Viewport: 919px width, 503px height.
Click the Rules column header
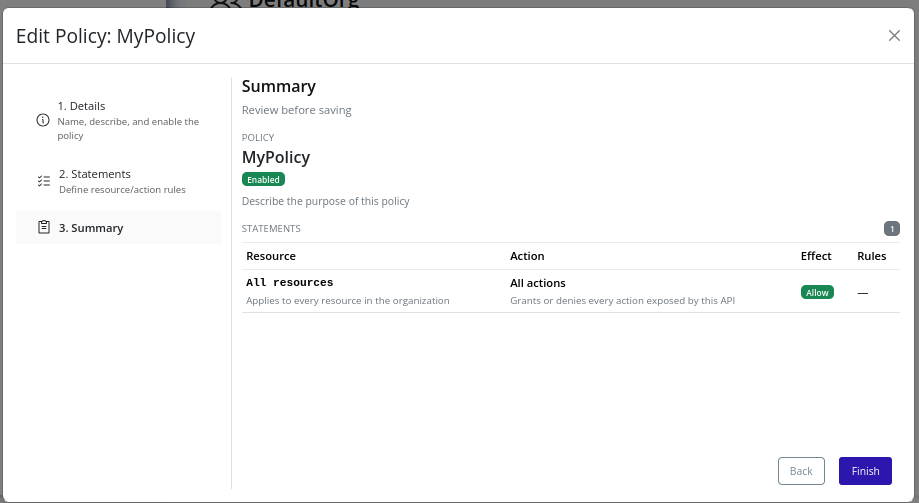872,256
